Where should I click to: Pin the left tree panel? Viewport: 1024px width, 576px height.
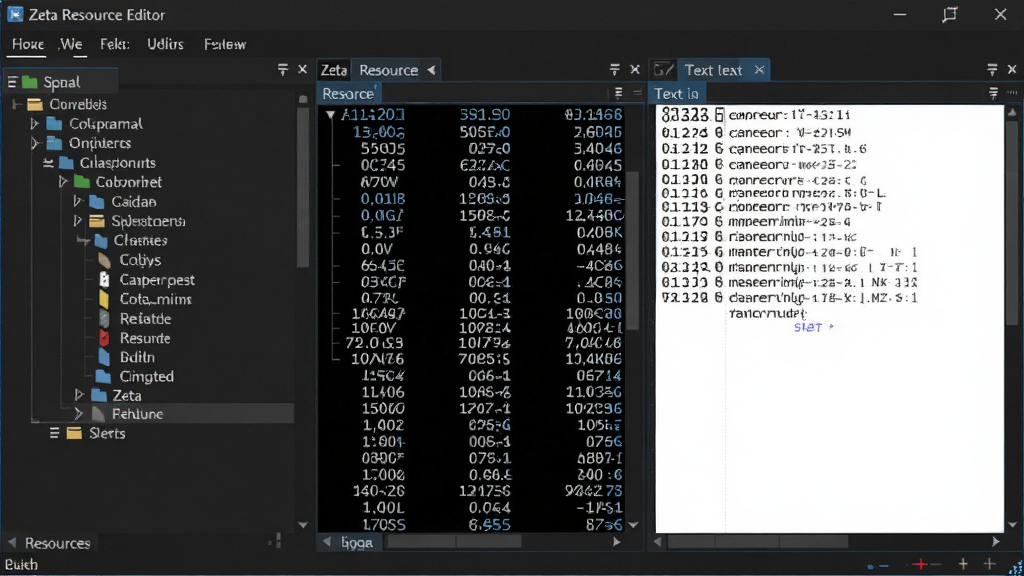tap(283, 69)
